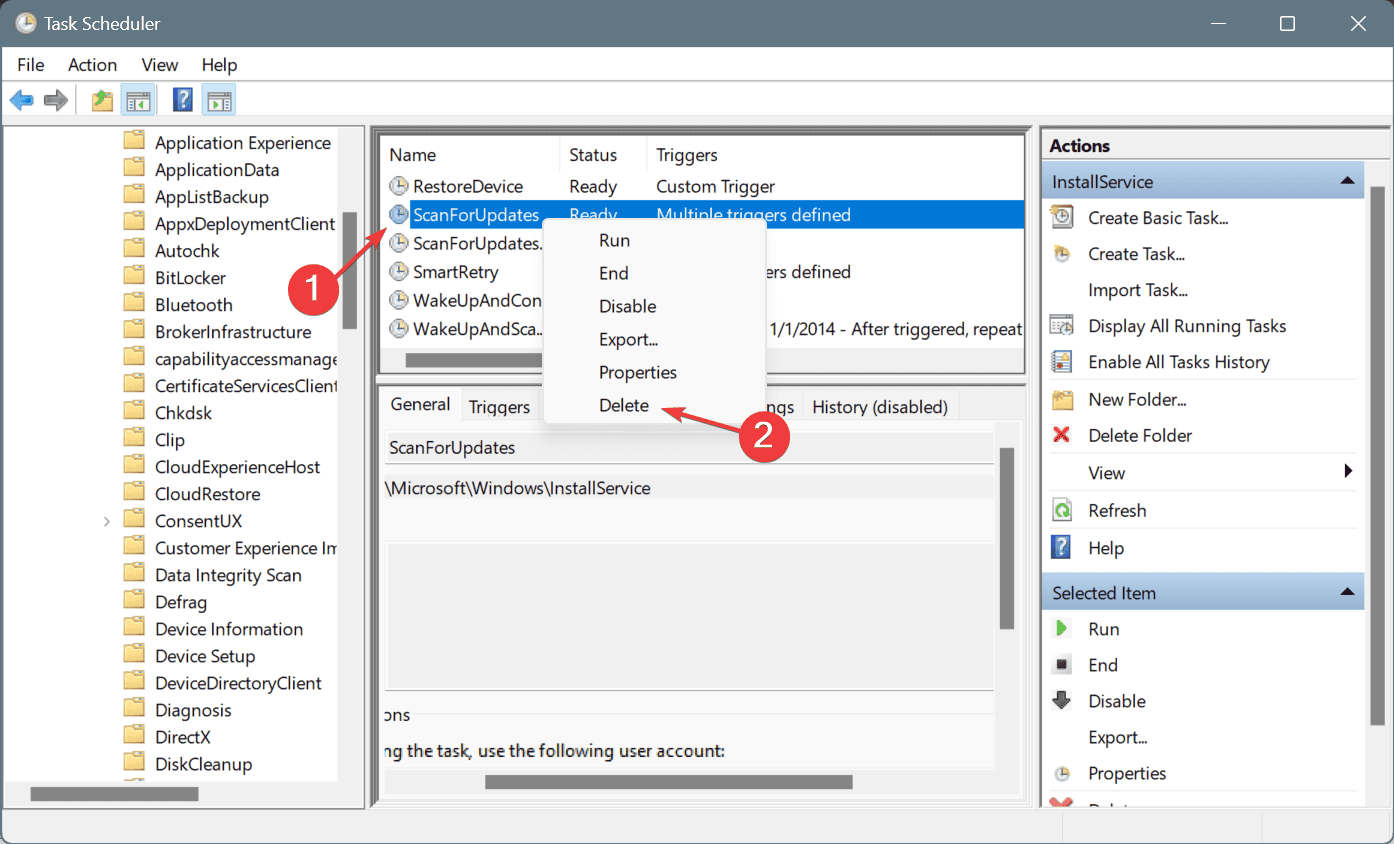The height and width of the screenshot is (844, 1394).
Task: Select the CloudExperienceHost folder
Action: tap(237, 466)
